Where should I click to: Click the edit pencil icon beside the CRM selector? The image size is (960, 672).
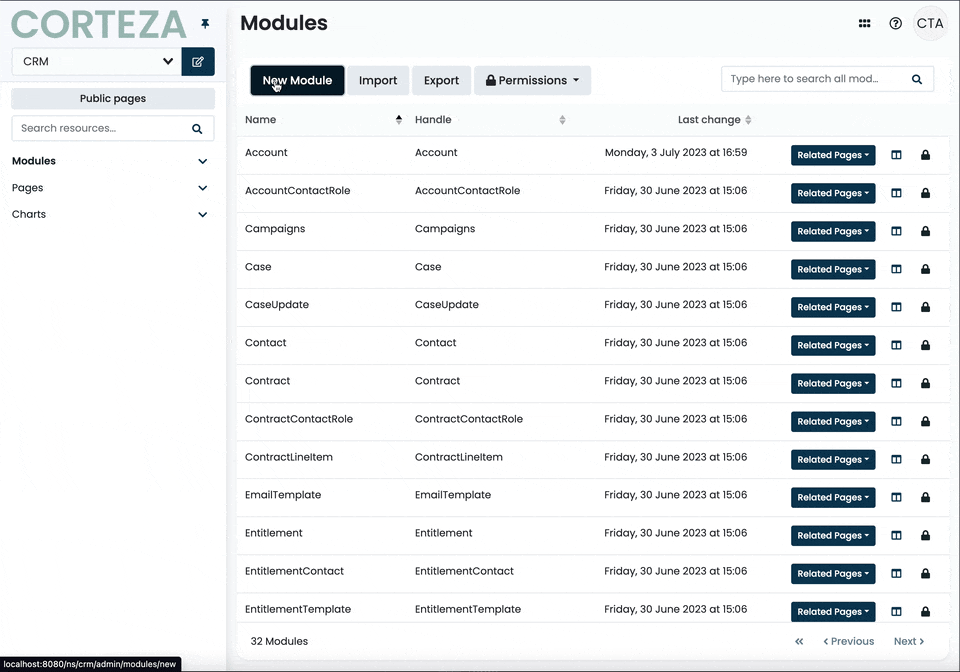point(198,61)
